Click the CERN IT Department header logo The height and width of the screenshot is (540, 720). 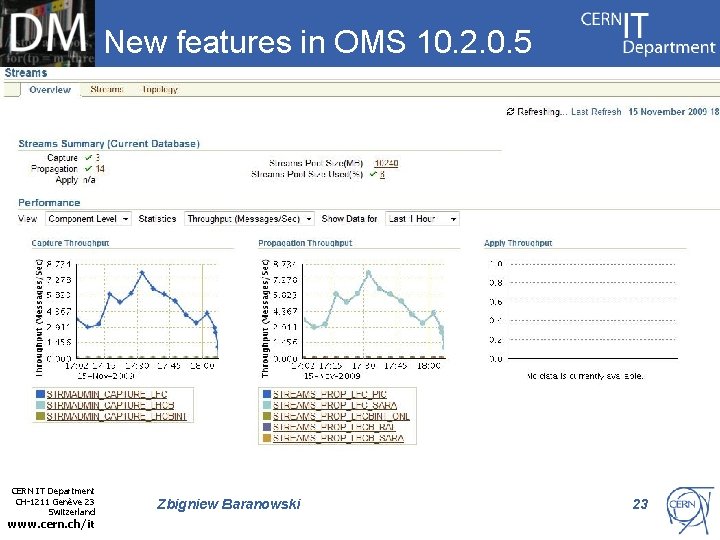(647, 32)
